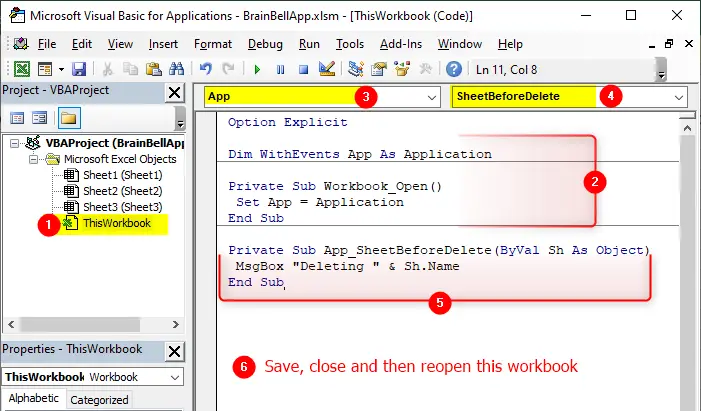This screenshot has height=411, width=701.
Task: Close the inner code window
Action: 688,44
